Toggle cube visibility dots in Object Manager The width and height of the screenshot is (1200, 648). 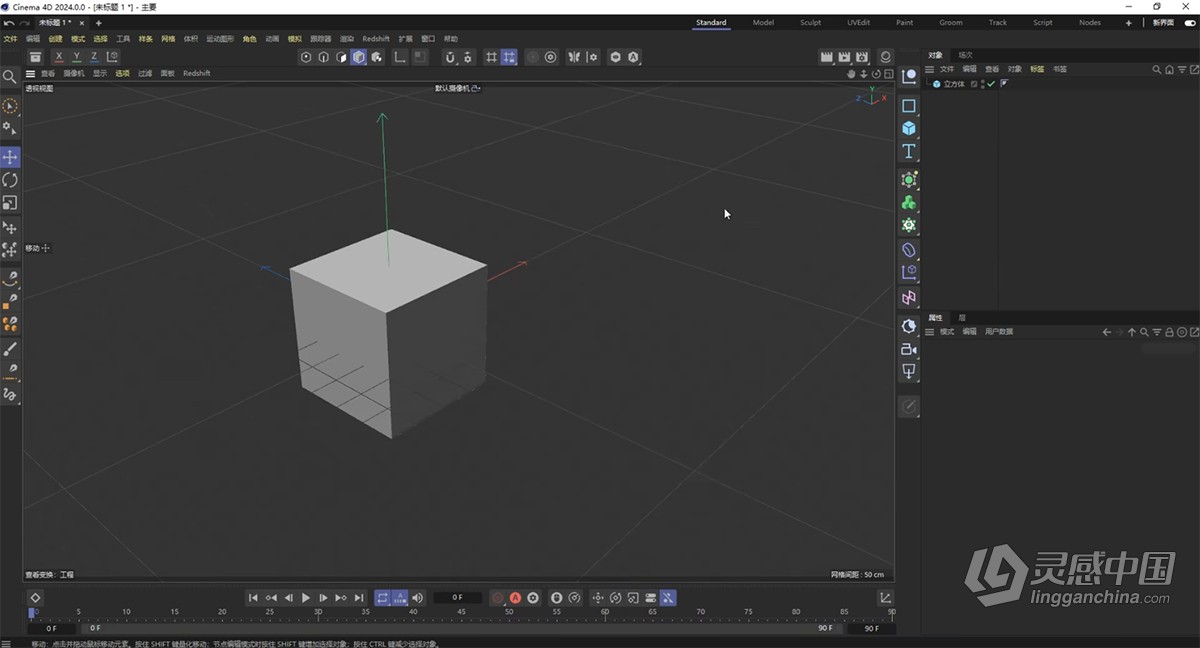982,84
